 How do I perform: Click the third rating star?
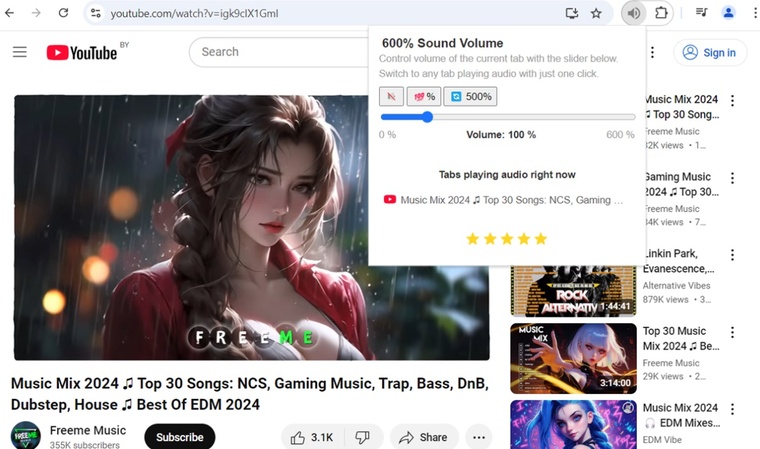(x=507, y=239)
